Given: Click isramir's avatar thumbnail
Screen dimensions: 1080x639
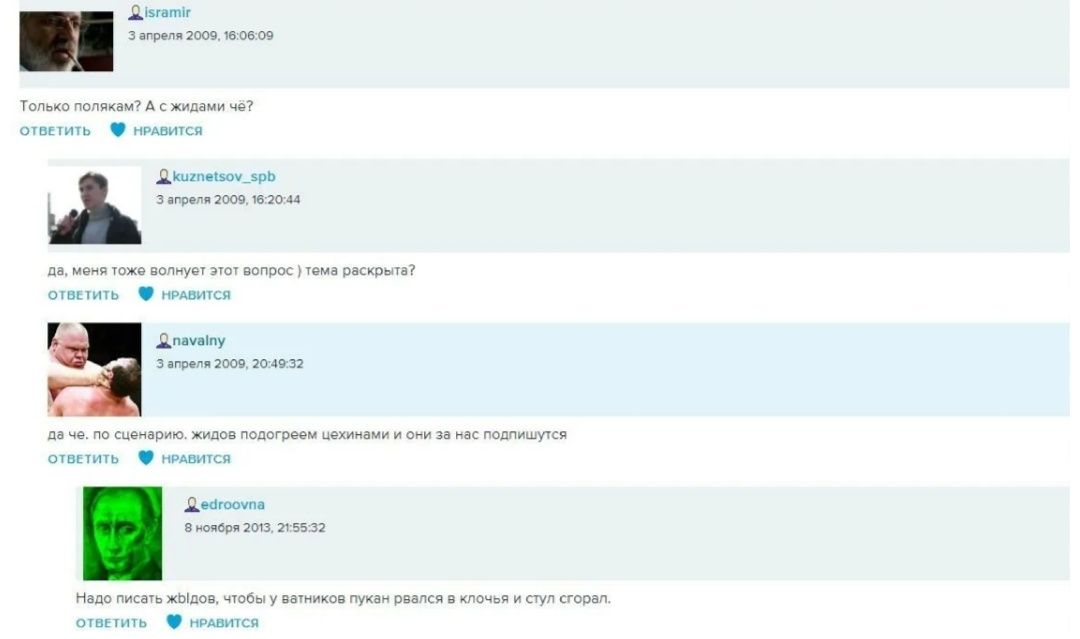Looking at the screenshot, I should pos(66,41).
